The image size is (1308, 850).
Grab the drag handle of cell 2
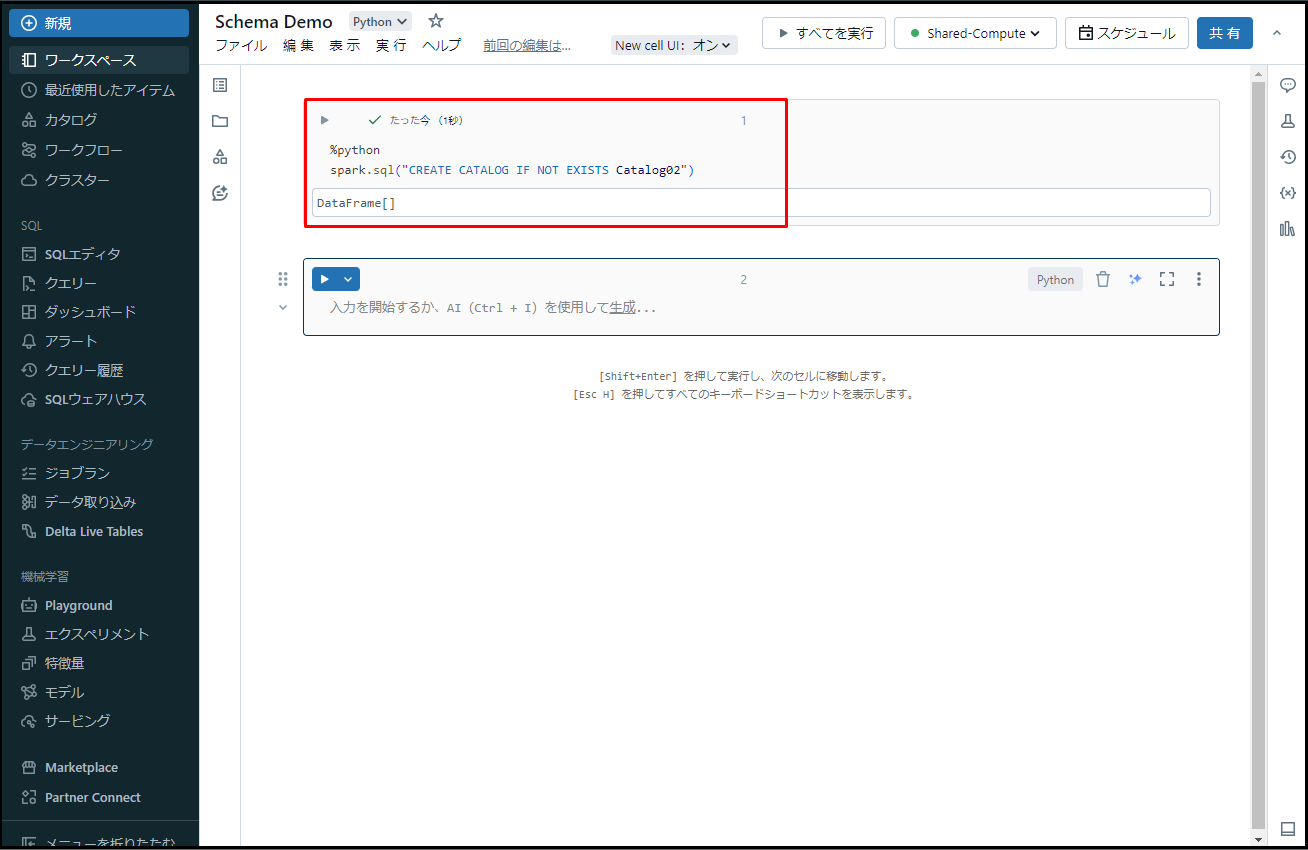(283, 279)
